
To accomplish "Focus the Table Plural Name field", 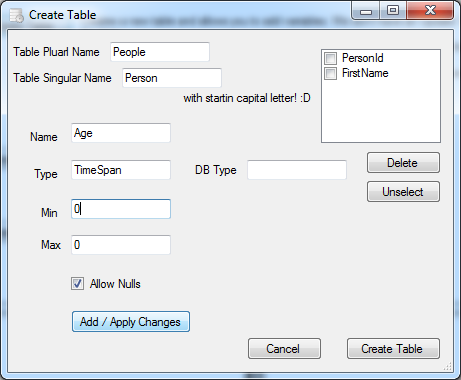I will [x=160, y=52].
